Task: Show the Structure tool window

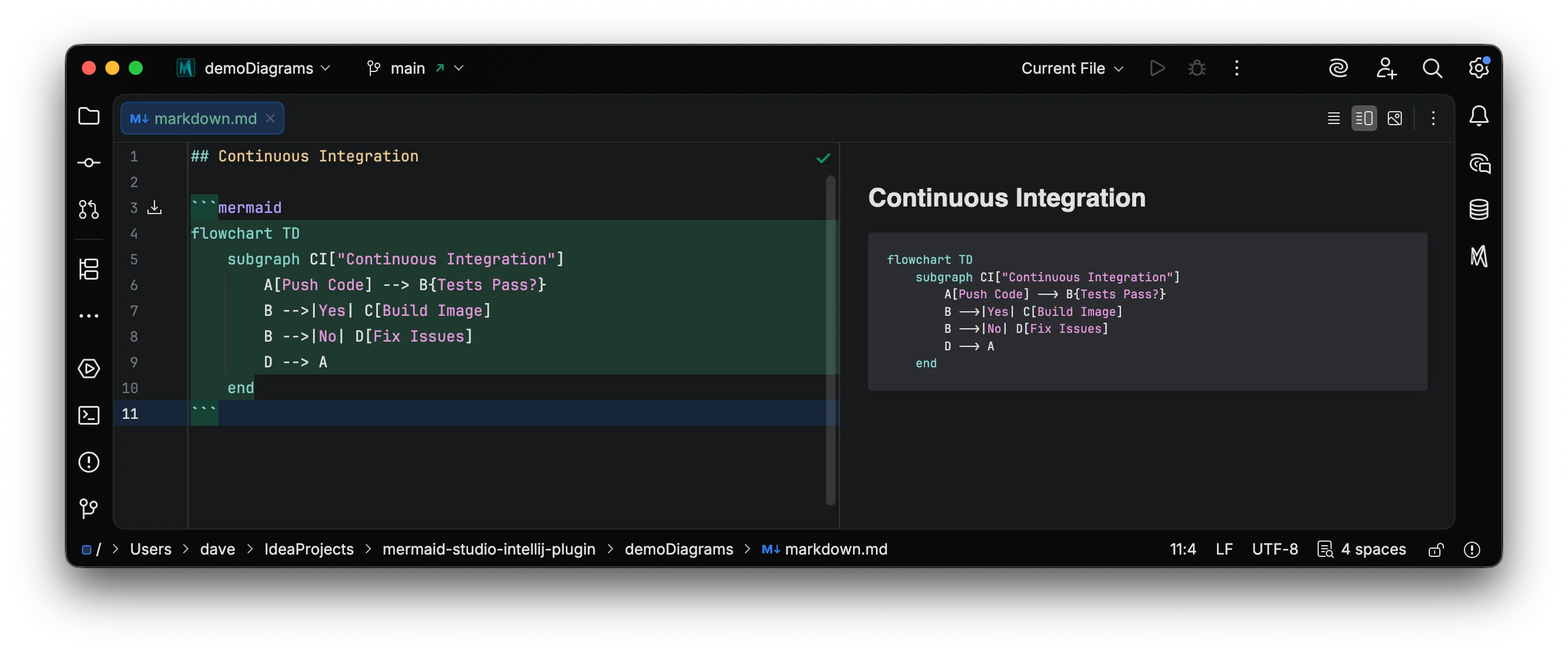Action: tap(89, 270)
